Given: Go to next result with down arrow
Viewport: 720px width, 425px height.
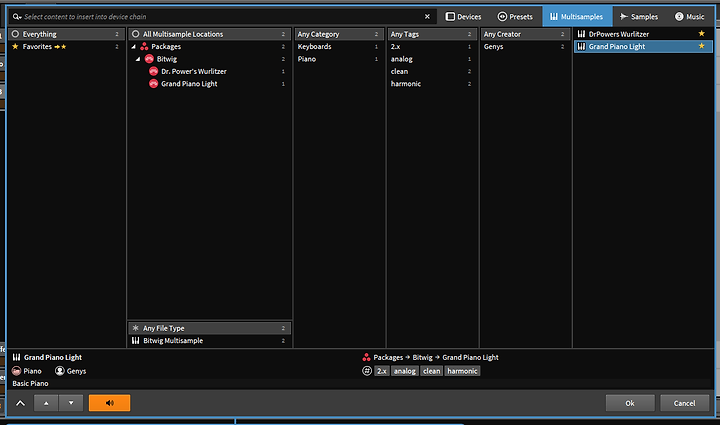Looking at the screenshot, I should click(x=71, y=403).
